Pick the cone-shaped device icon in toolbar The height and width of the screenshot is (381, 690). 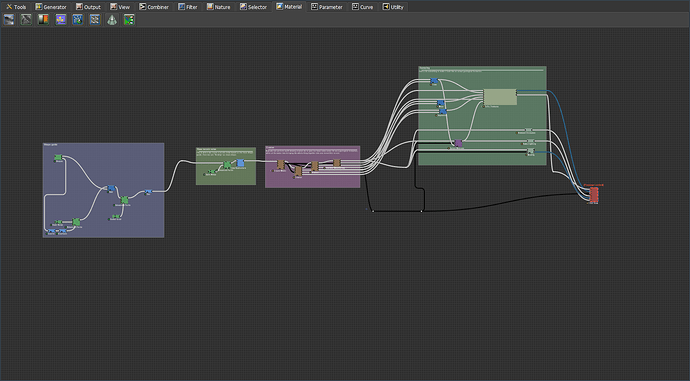click(x=112, y=19)
